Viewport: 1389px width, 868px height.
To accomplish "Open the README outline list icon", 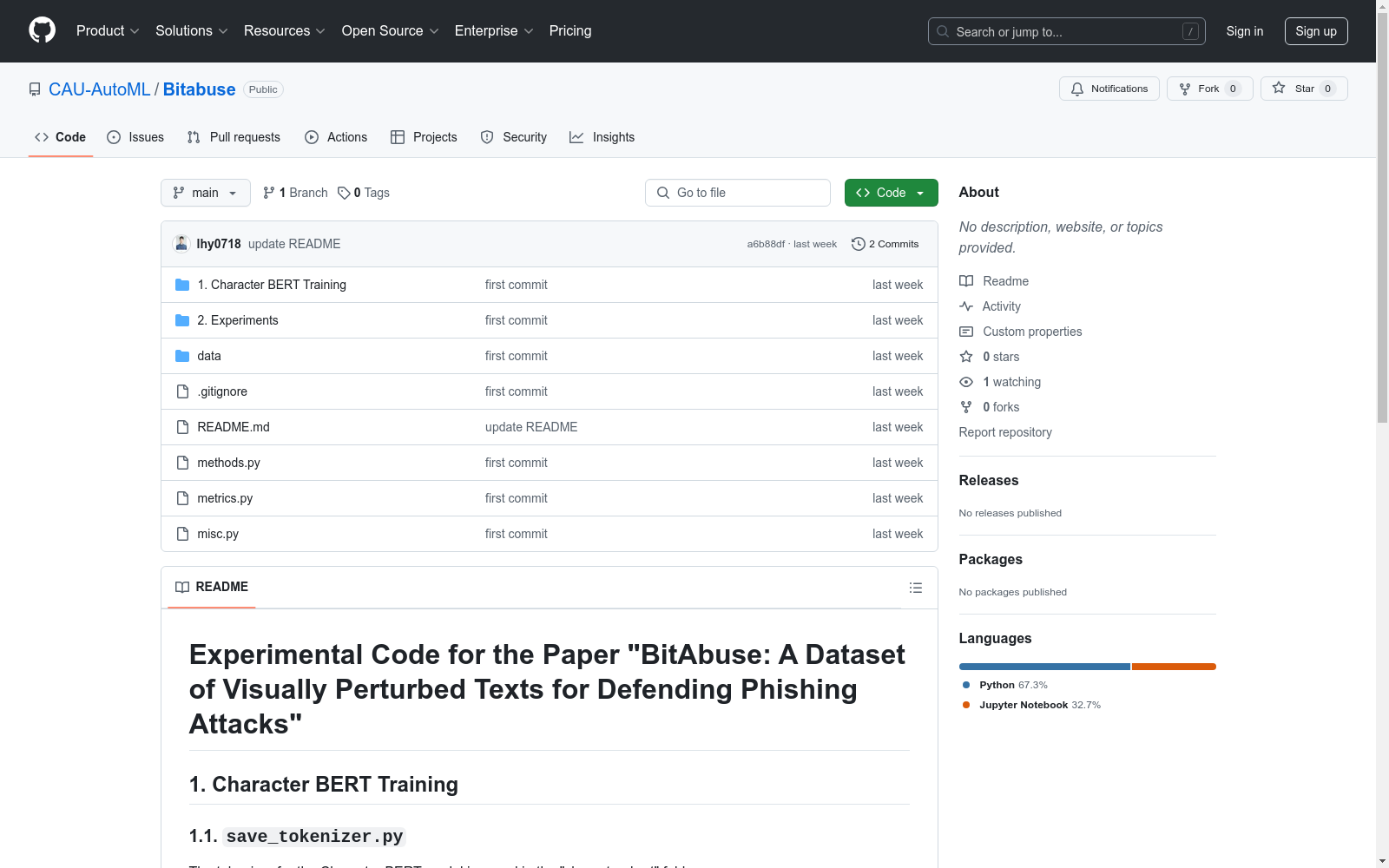I will pyautogui.click(x=915, y=588).
